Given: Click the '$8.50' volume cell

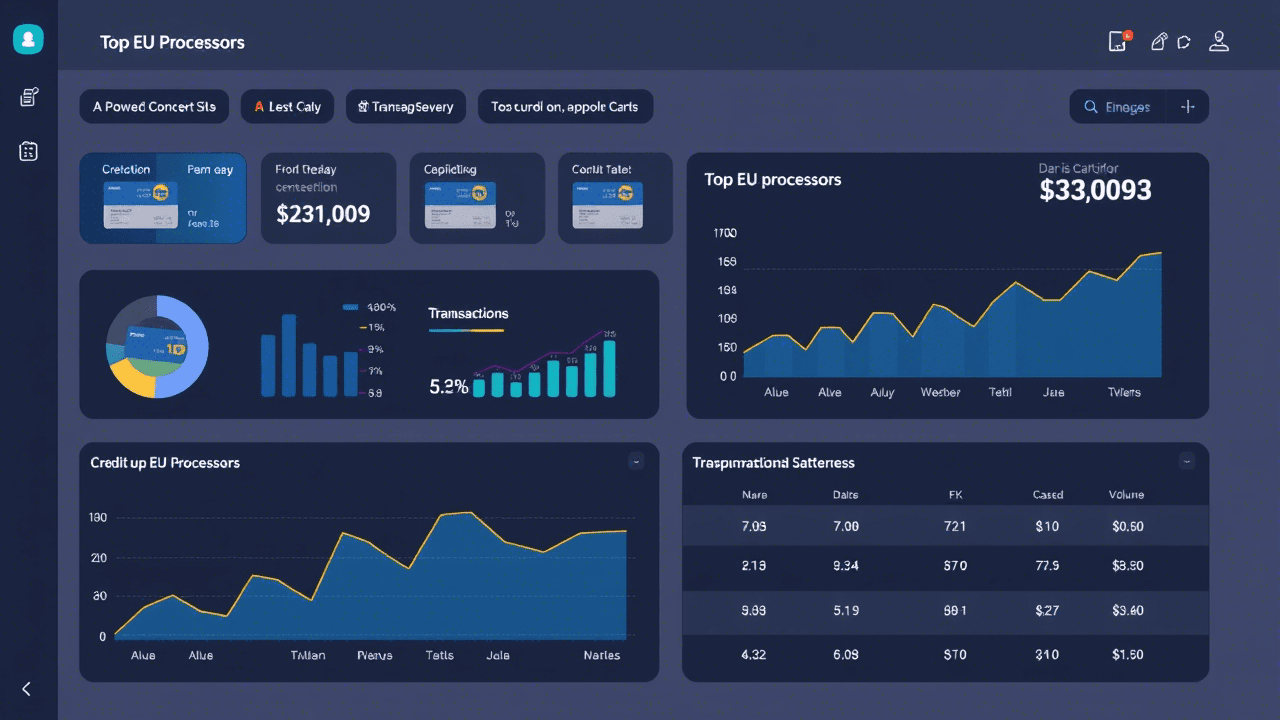Looking at the screenshot, I should (x=1128, y=566).
